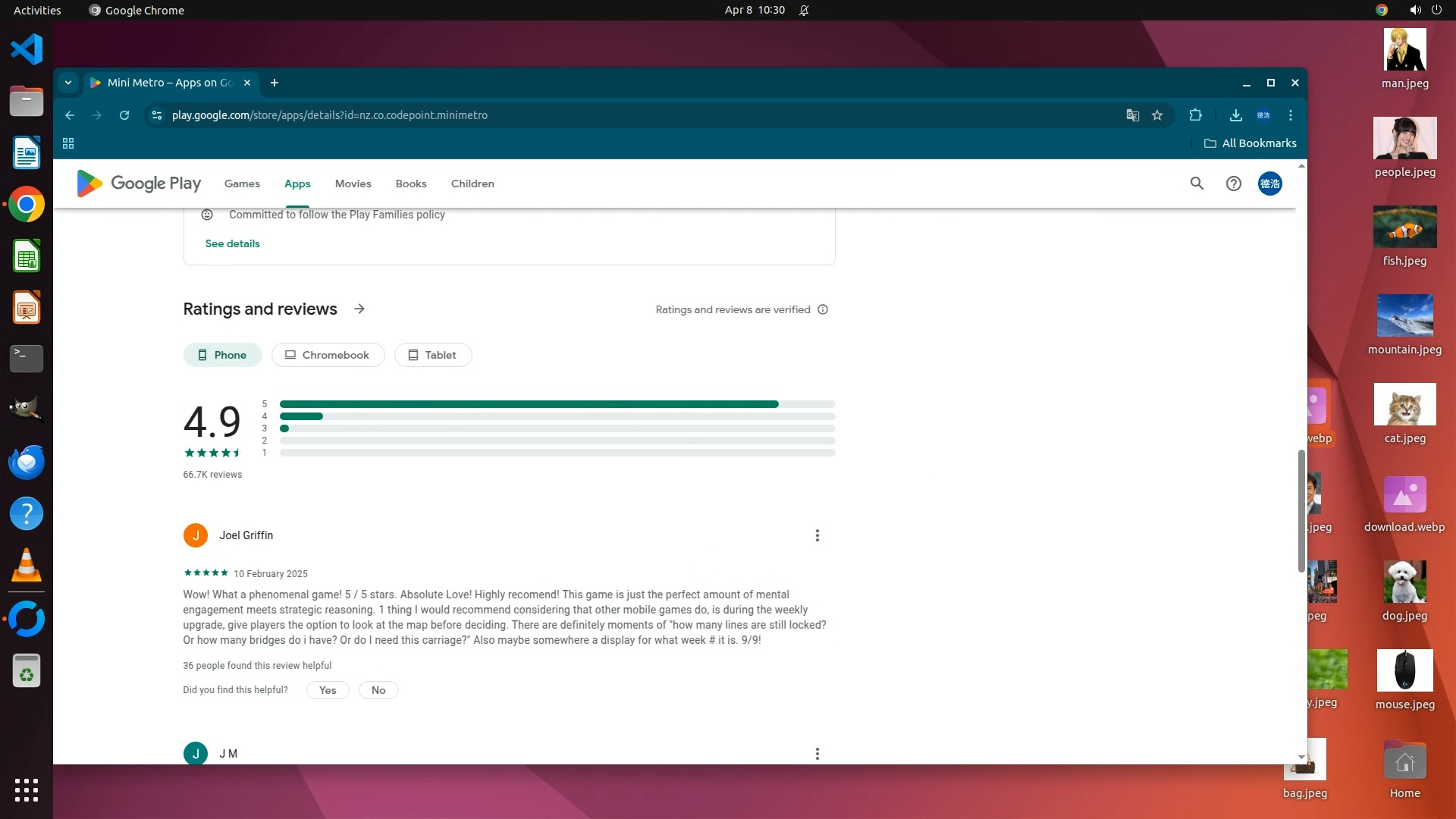
Task: Open the Google Play help icon
Action: pos(1234,184)
